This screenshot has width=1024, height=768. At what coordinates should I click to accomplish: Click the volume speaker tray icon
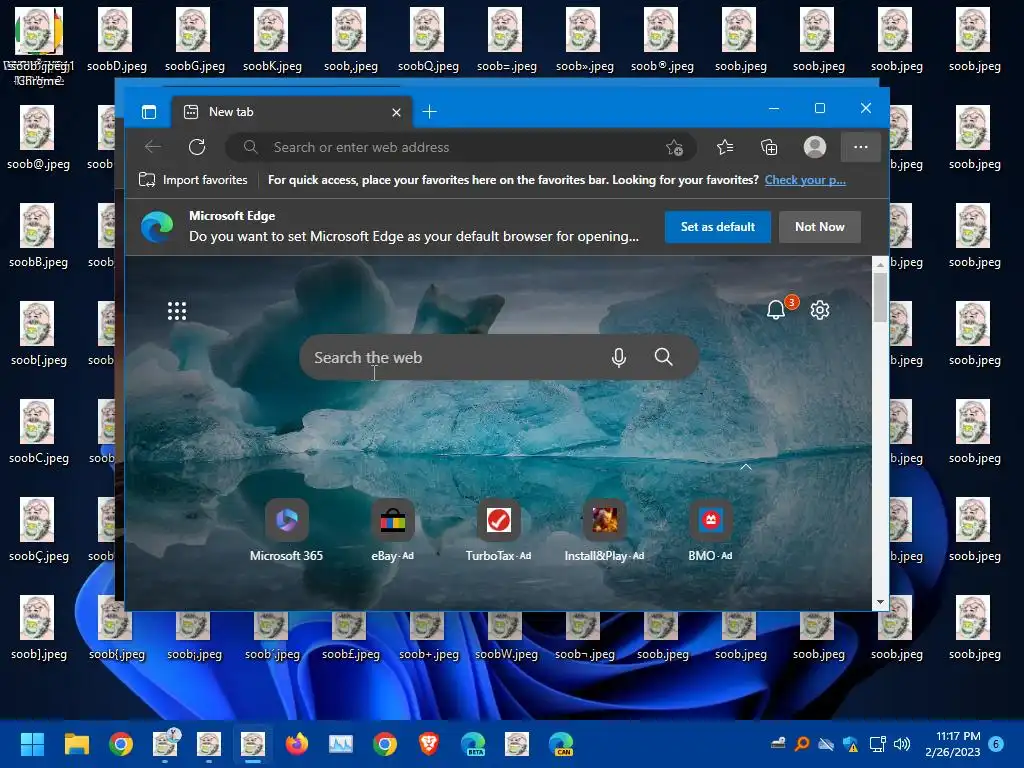[902, 744]
